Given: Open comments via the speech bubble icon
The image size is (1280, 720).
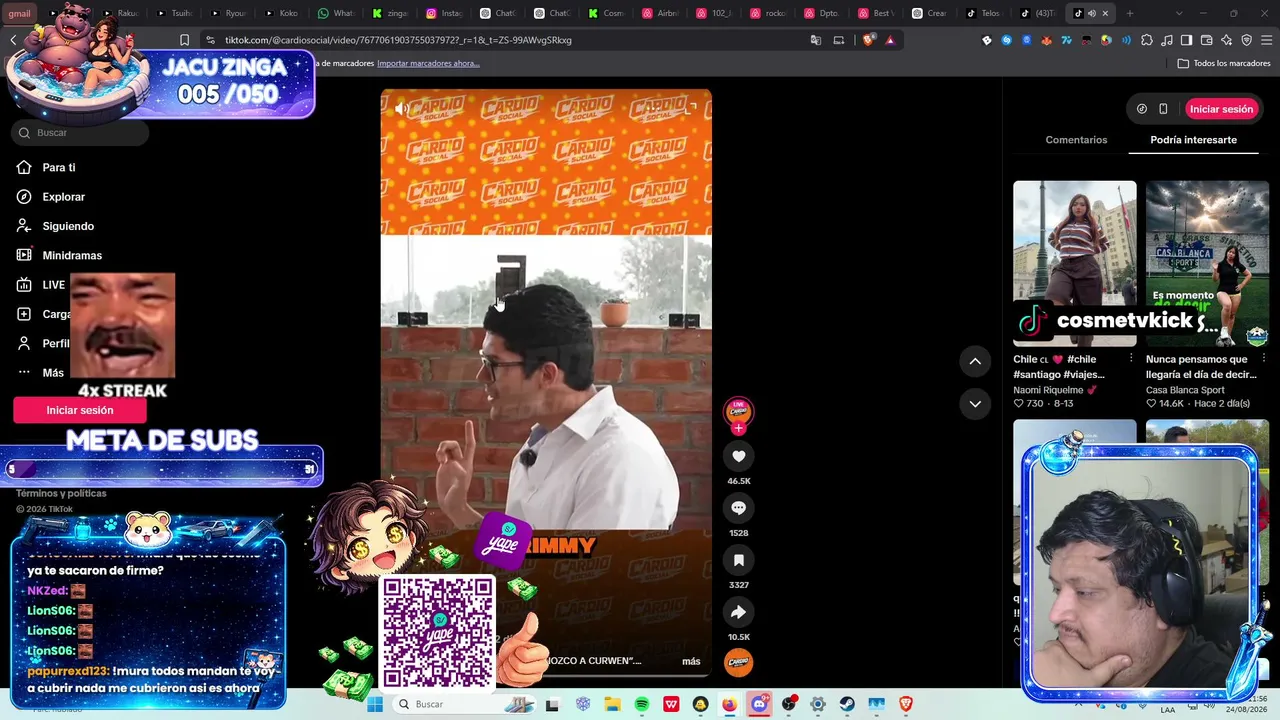Looking at the screenshot, I should [738, 508].
